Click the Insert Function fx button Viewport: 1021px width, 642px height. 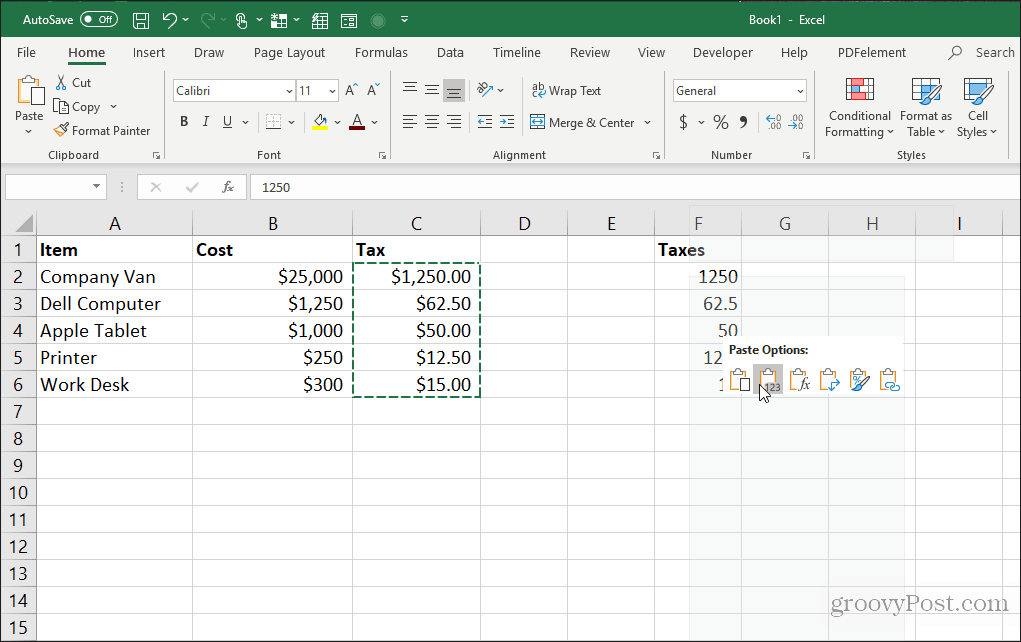227,188
